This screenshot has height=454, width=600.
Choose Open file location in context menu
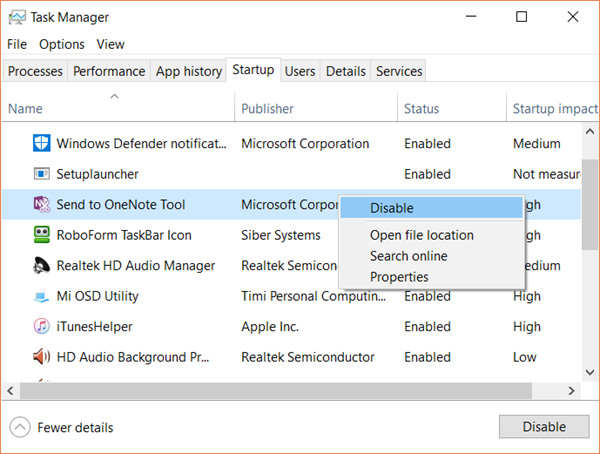[x=431, y=235]
